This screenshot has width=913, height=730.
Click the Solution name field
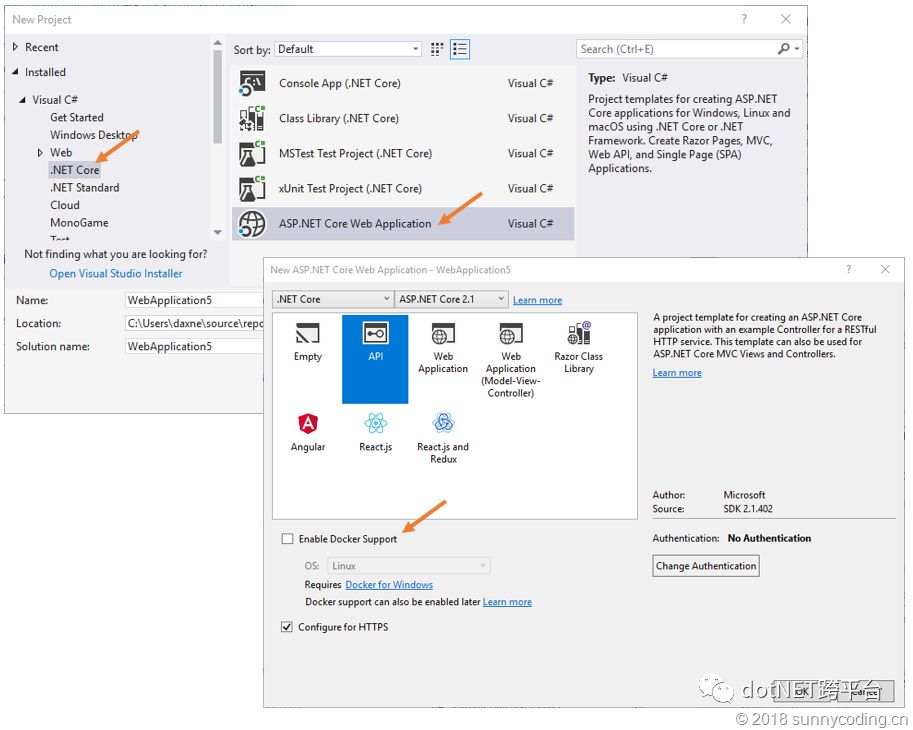point(194,346)
